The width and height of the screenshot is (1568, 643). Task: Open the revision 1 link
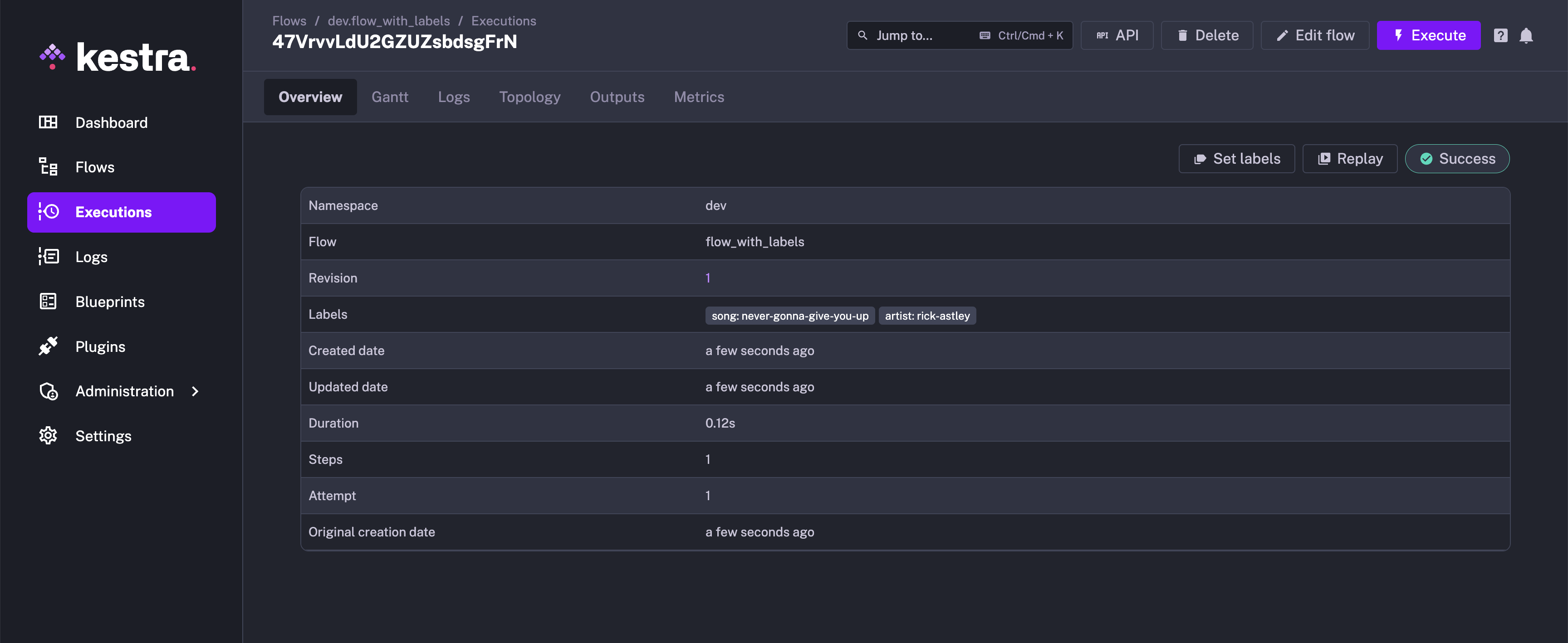click(x=707, y=278)
